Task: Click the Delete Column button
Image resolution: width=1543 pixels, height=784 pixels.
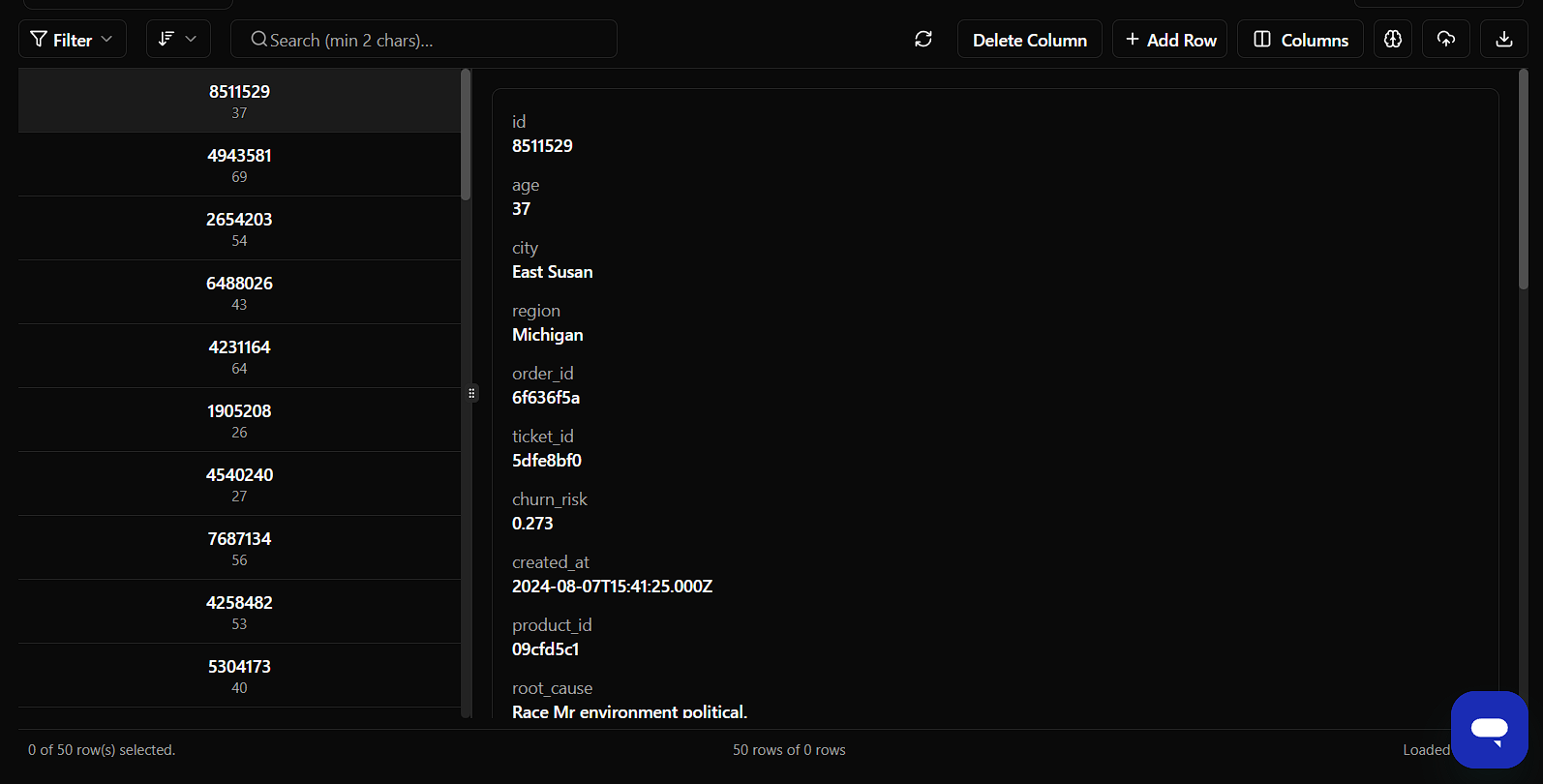Action: coord(1029,39)
